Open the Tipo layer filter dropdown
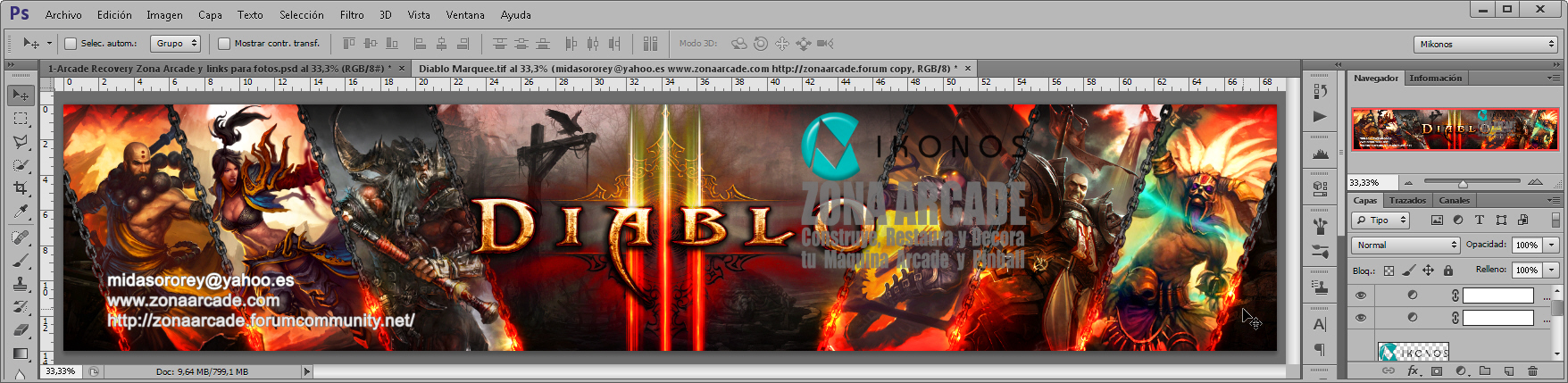Screen dimensions: 1568x383 point(1380,220)
